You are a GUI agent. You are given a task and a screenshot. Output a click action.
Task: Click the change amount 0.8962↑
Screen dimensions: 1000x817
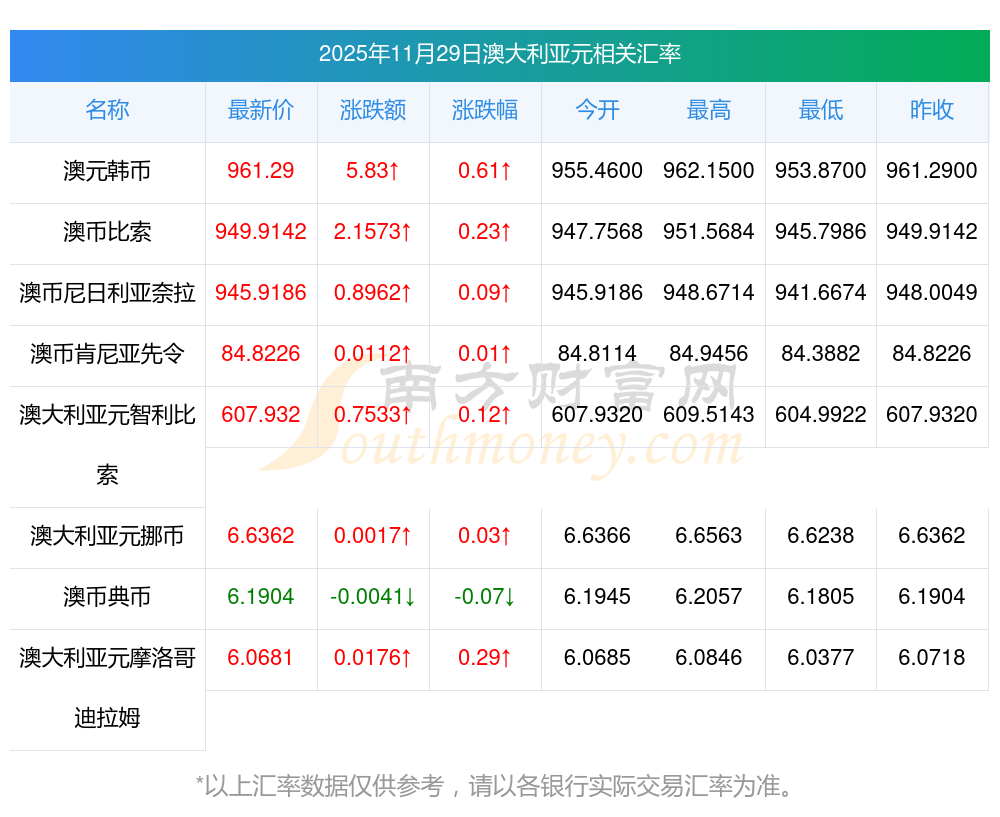coord(373,293)
